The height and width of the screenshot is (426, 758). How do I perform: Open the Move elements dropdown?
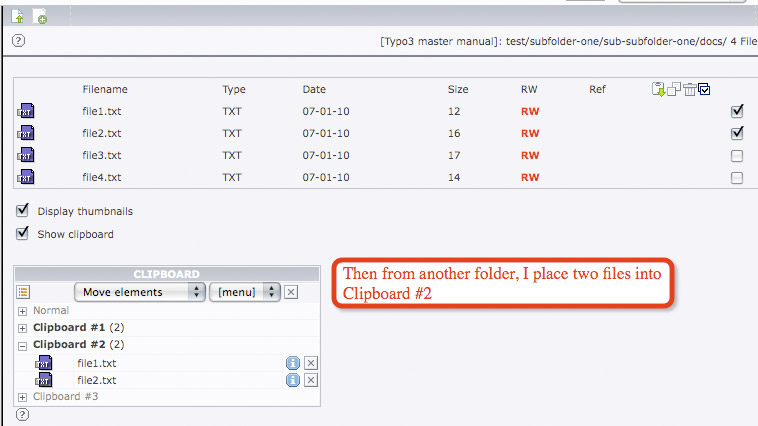click(139, 292)
